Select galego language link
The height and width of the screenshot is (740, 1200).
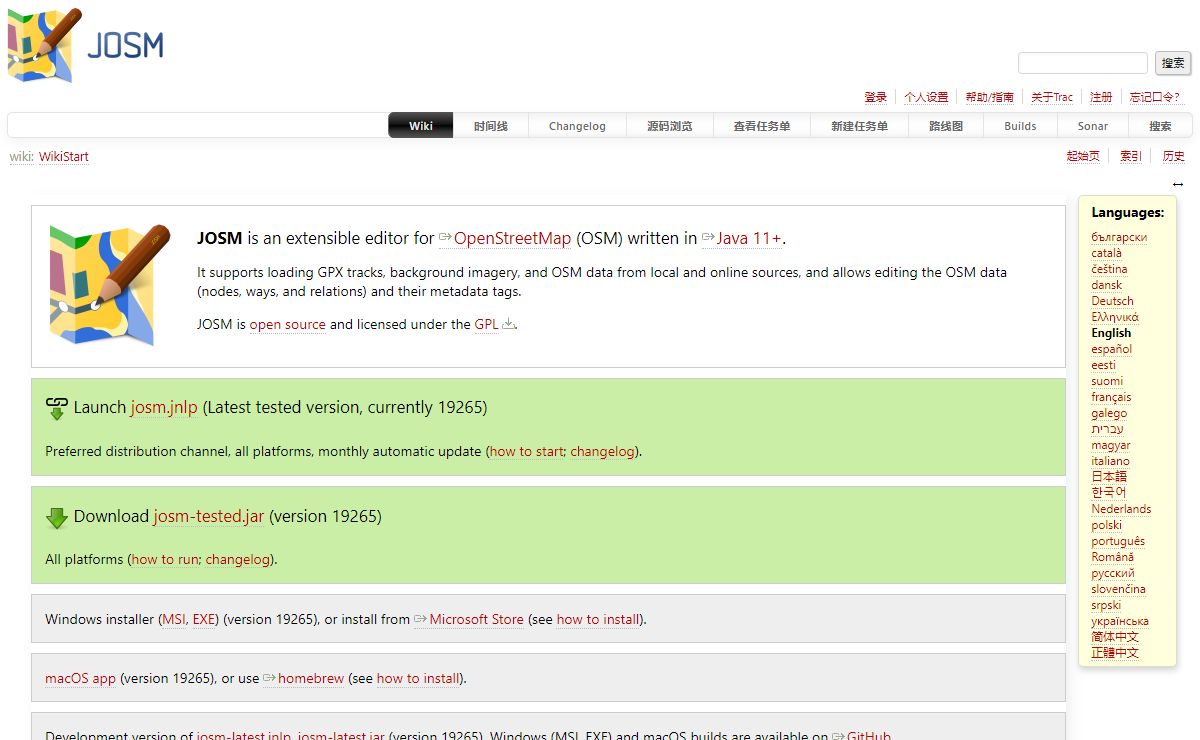(1109, 413)
